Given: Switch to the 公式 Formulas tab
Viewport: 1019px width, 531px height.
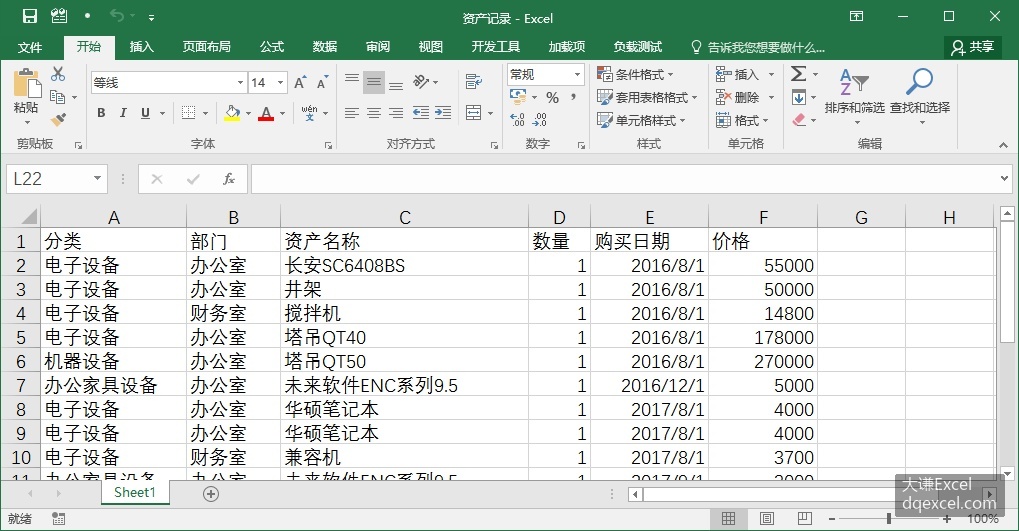Looking at the screenshot, I should pos(272,47).
